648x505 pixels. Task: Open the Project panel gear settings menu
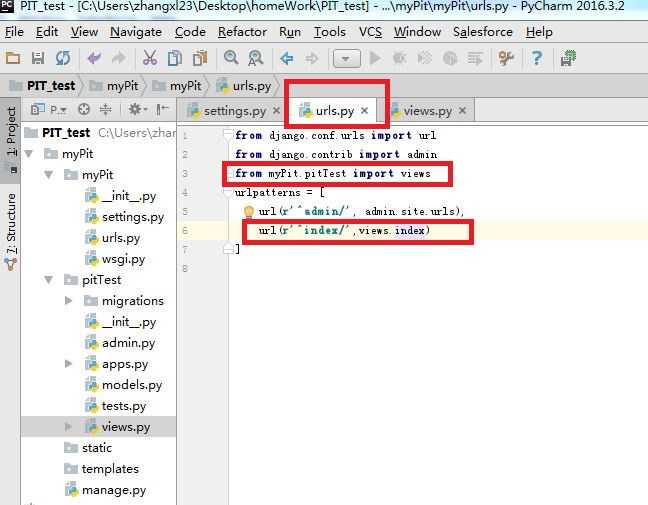(x=137, y=110)
